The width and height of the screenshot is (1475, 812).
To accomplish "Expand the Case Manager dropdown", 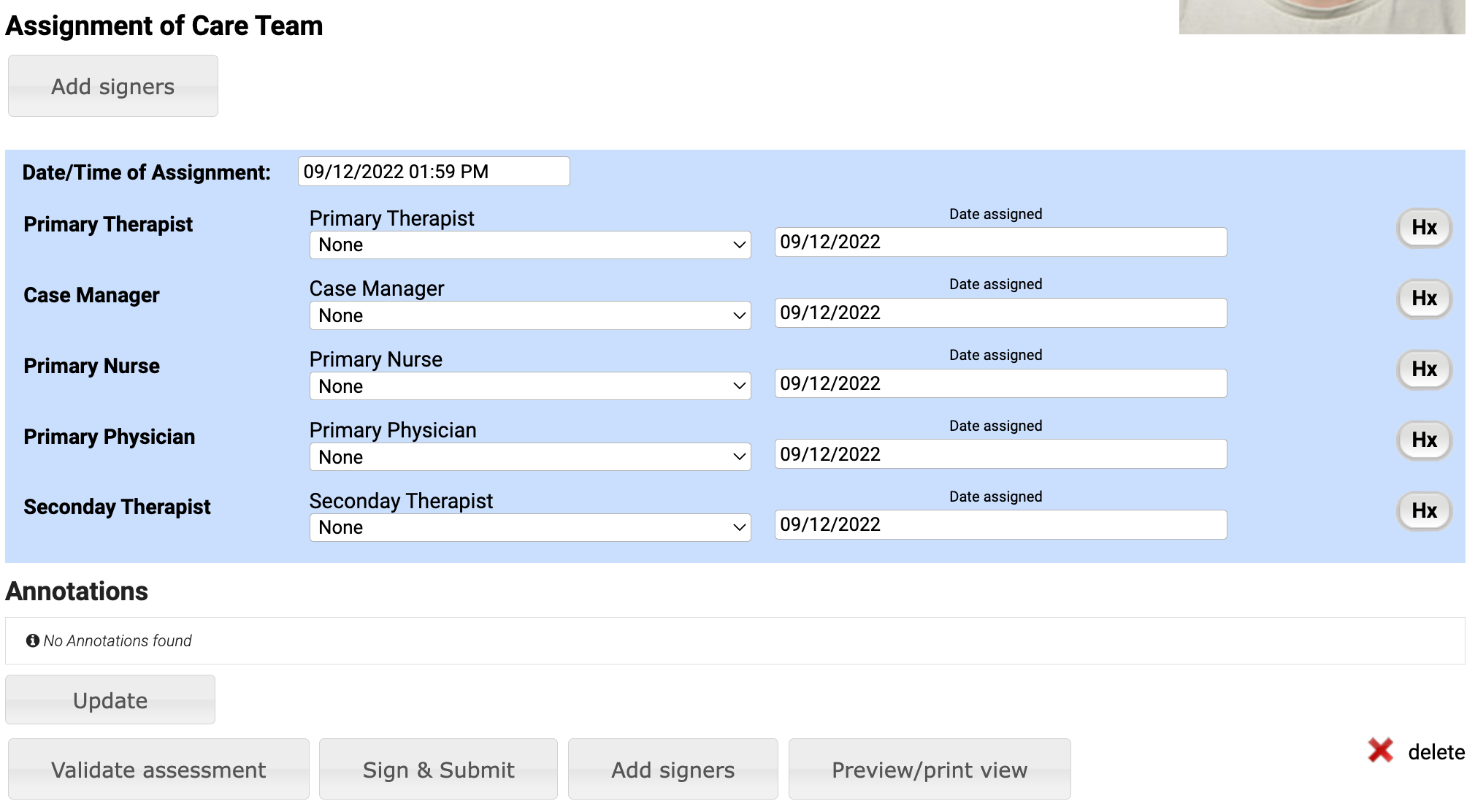I will pyautogui.click(x=529, y=316).
